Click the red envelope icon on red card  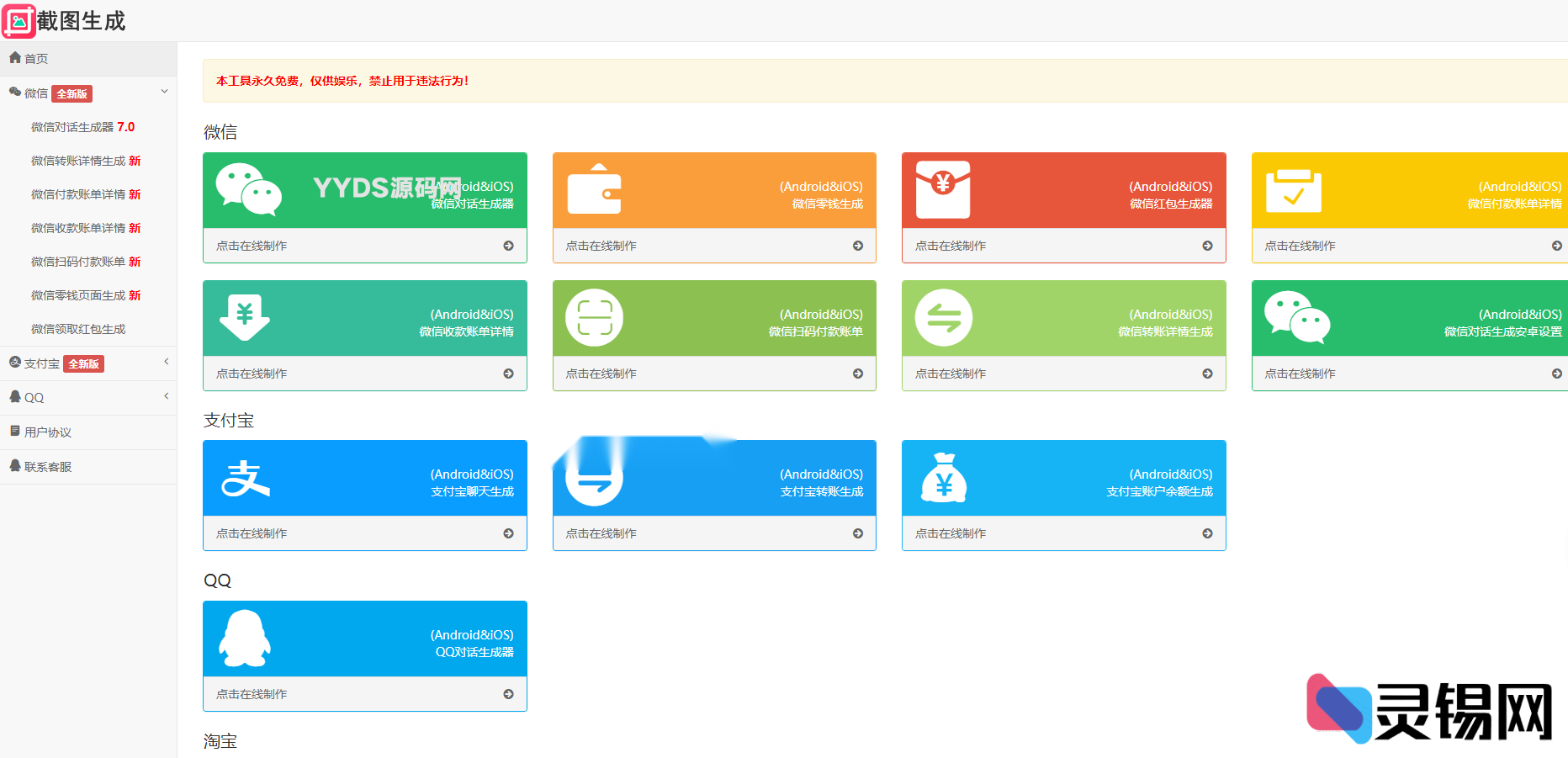coord(943,189)
